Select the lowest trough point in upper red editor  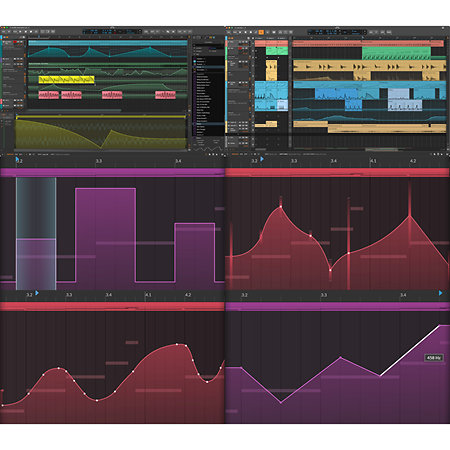pyautogui.click(x=330, y=270)
